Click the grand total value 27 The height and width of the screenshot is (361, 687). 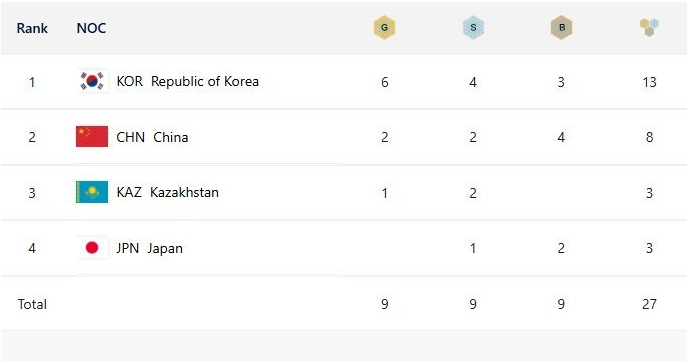[x=649, y=304]
